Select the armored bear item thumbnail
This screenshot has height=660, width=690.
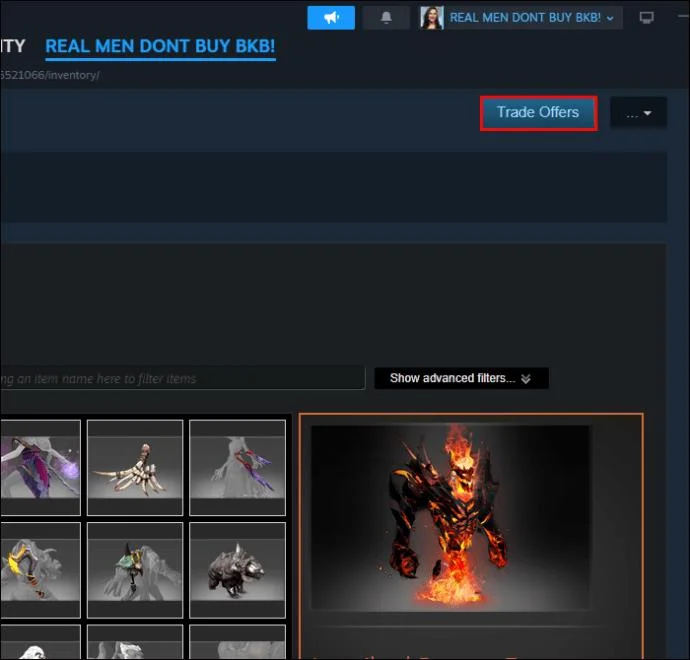[238, 570]
